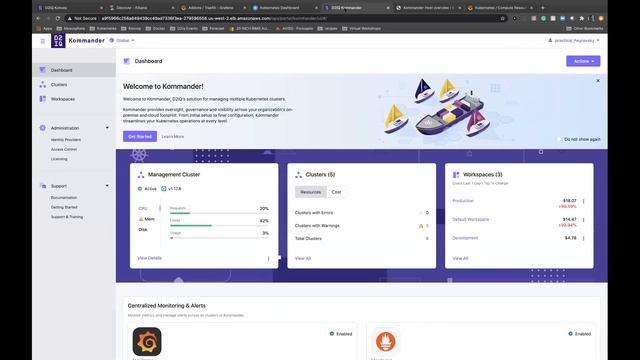Click the Dashboard page title icon

click(x=127, y=61)
